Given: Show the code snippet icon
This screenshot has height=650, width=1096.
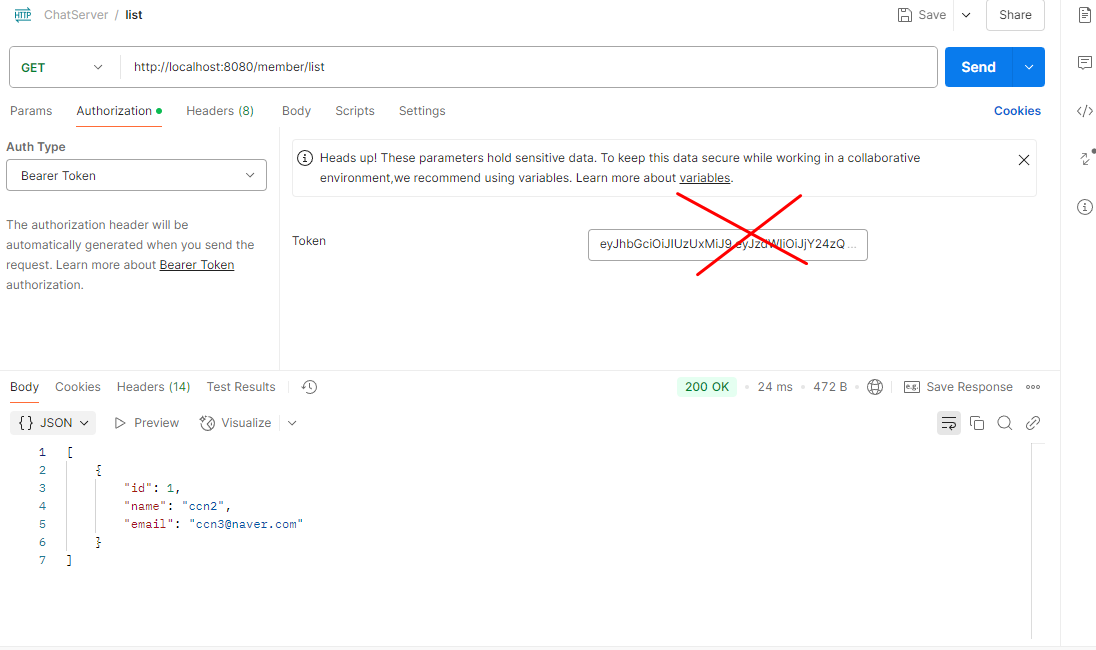Looking at the screenshot, I should [1085, 111].
